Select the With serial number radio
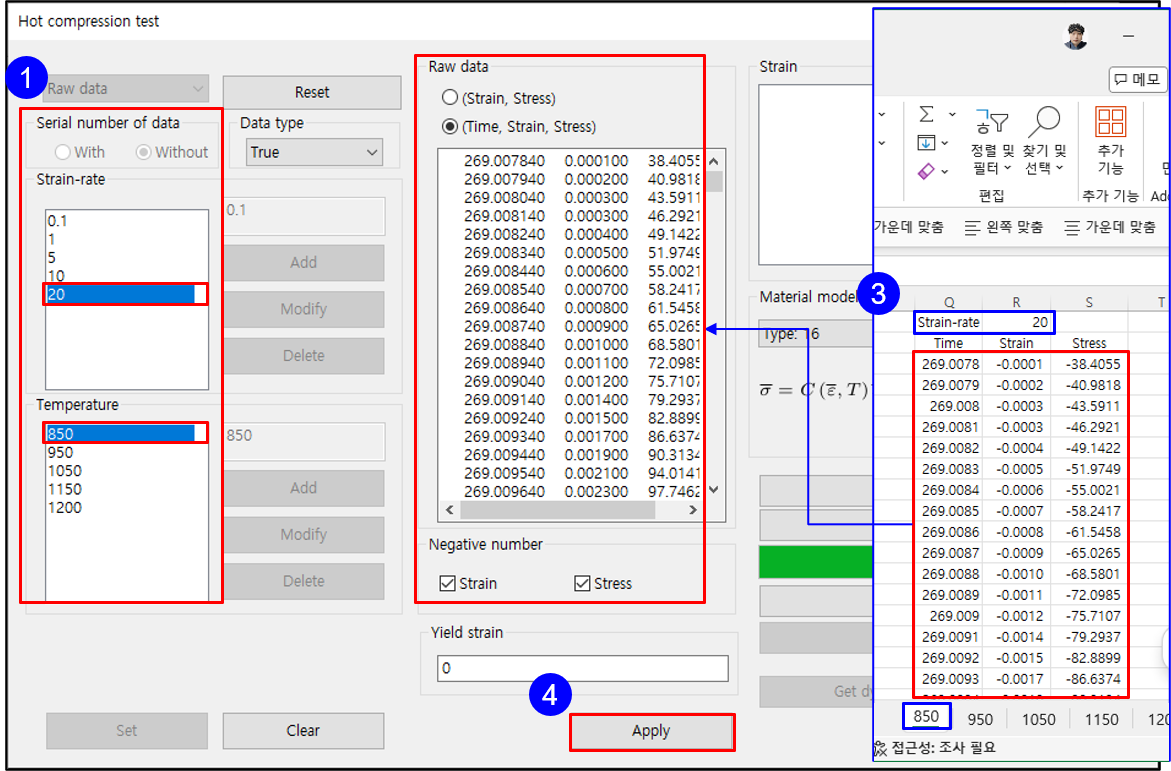Screen dimensions: 1171x771 pos(79,152)
